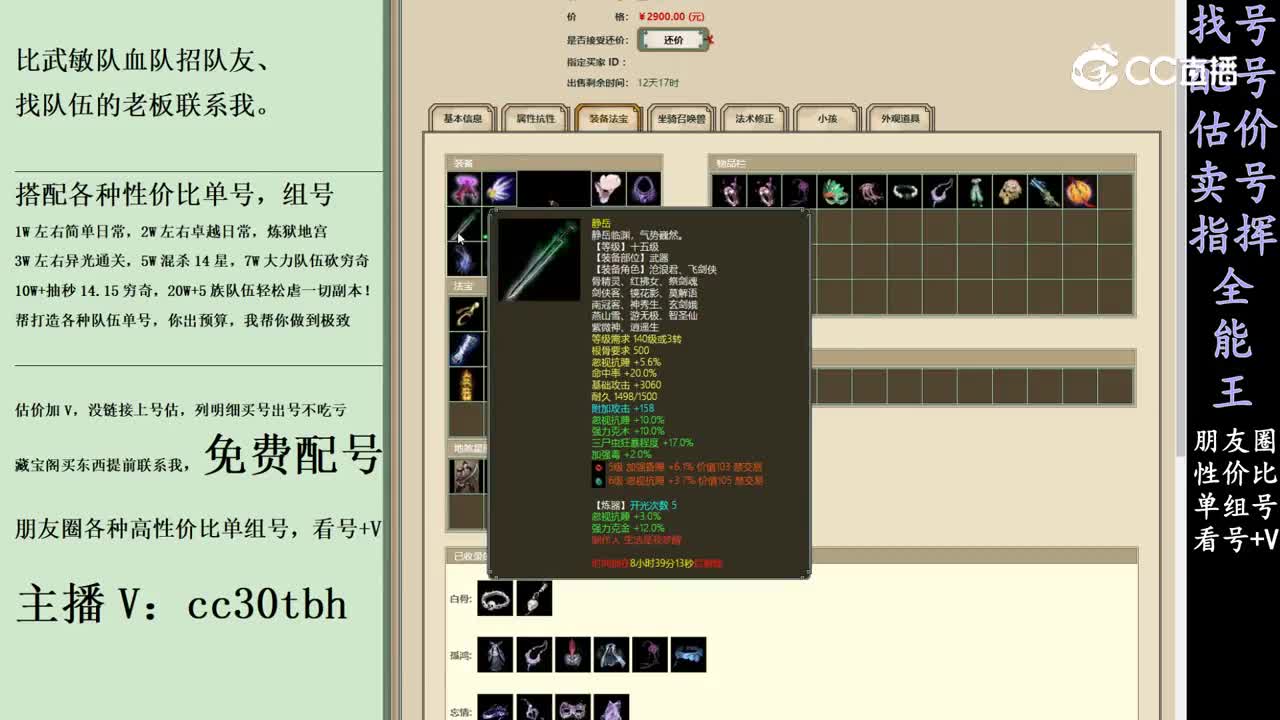Switch to the 法术修正 tab
1280x720 pixels.
coord(754,118)
